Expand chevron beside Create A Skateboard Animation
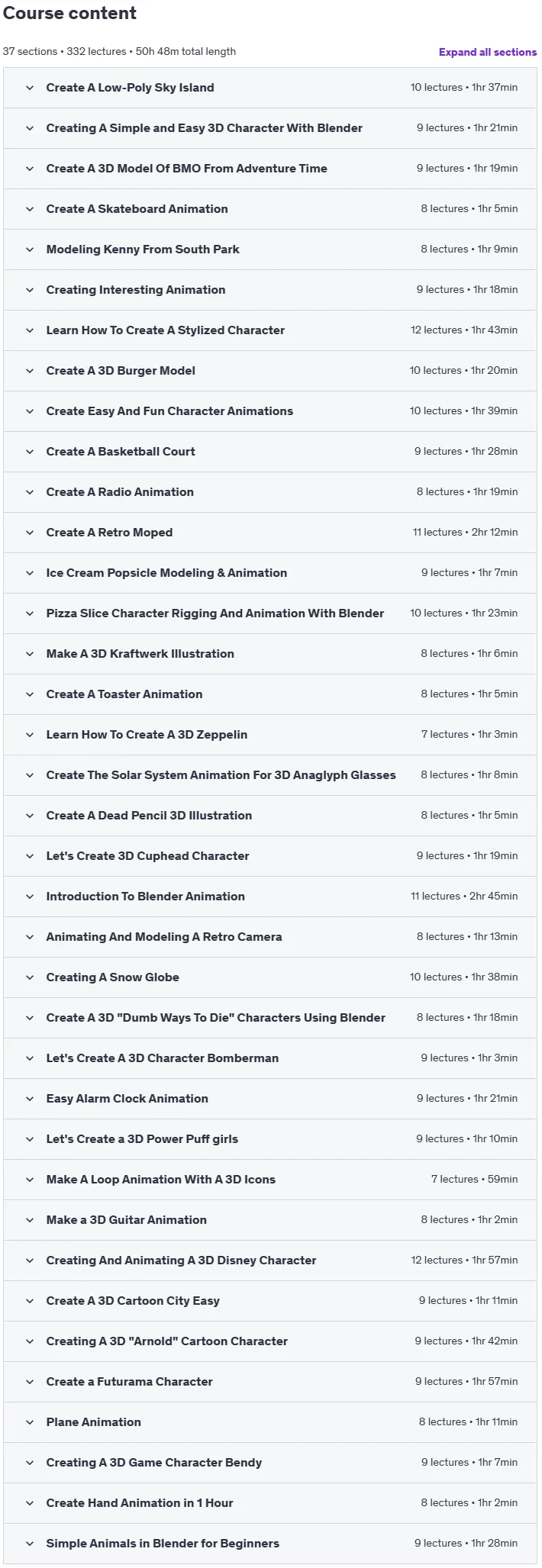Image resolution: width=542 pixels, height=1568 pixels. (30, 209)
